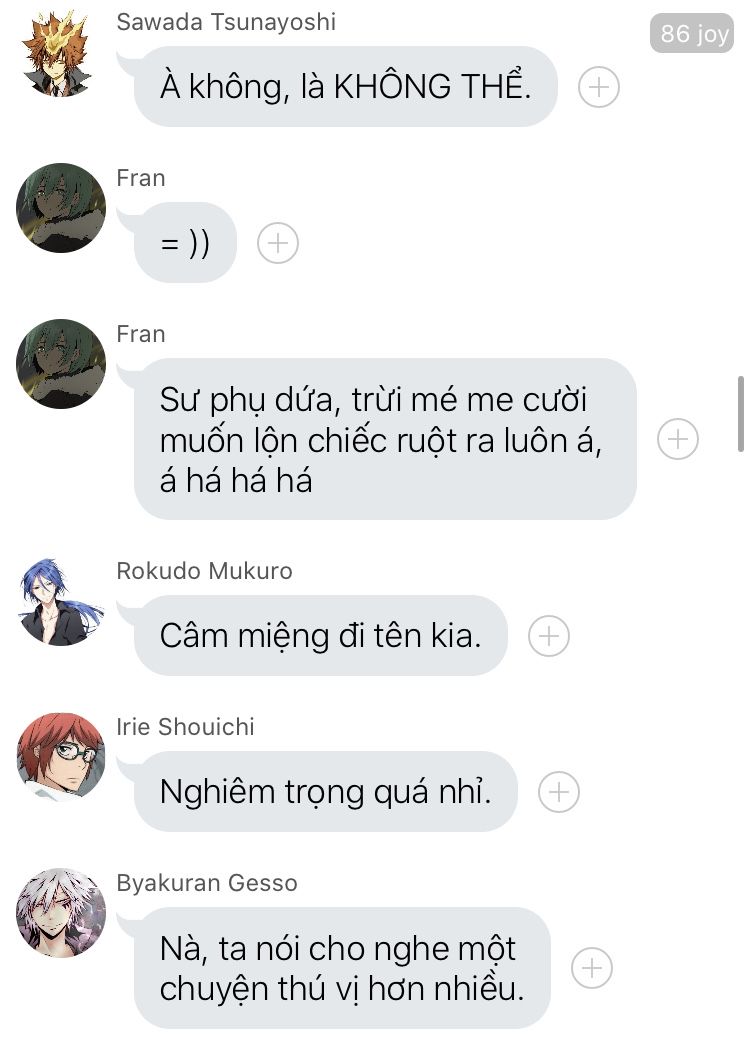Click the "86 joy" badge
750x1043 pixels.
[691, 33]
